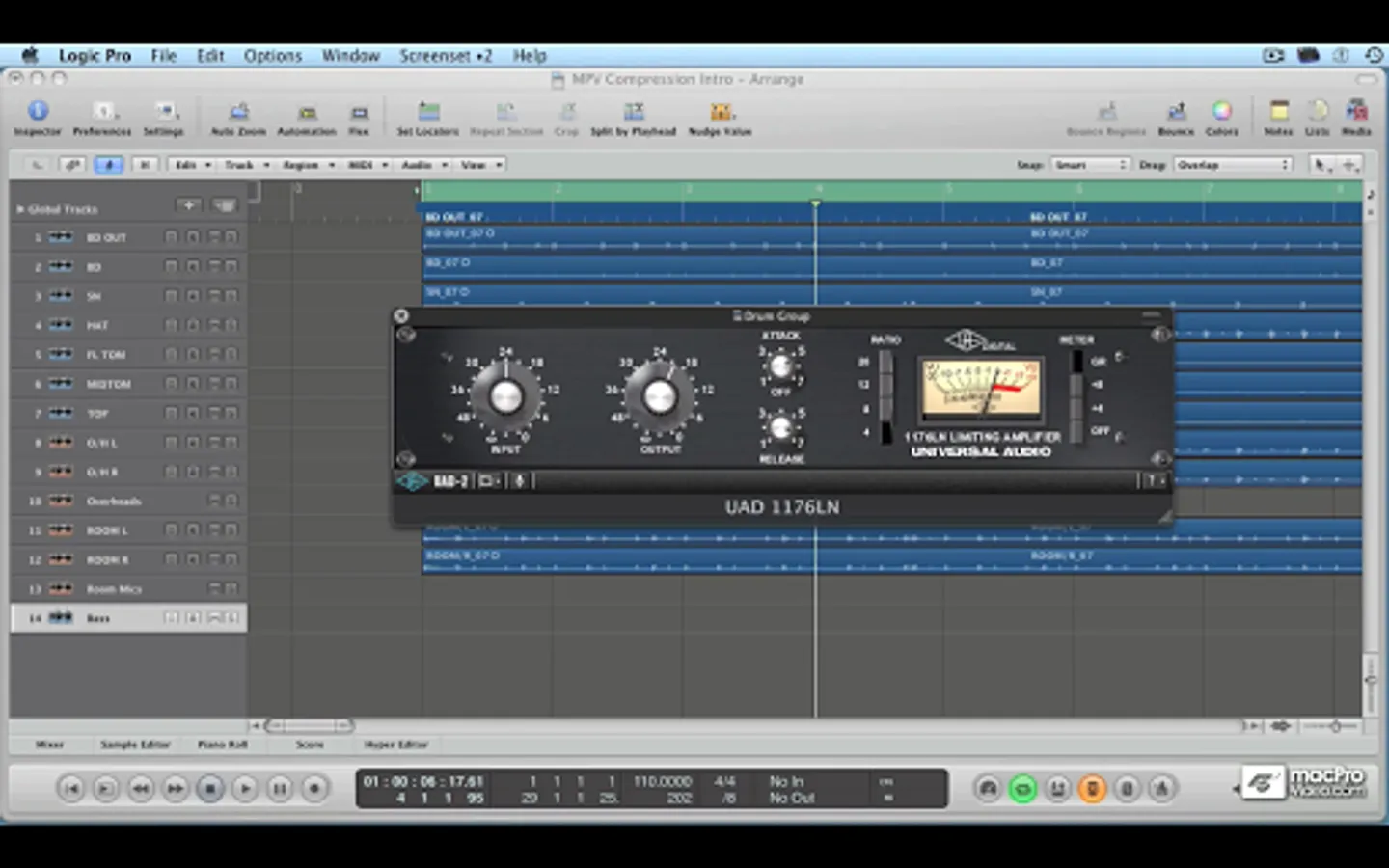Image resolution: width=1389 pixels, height=868 pixels.
Task: Select ratio 4 on the 1176LN
Action: tap(885, 433)
